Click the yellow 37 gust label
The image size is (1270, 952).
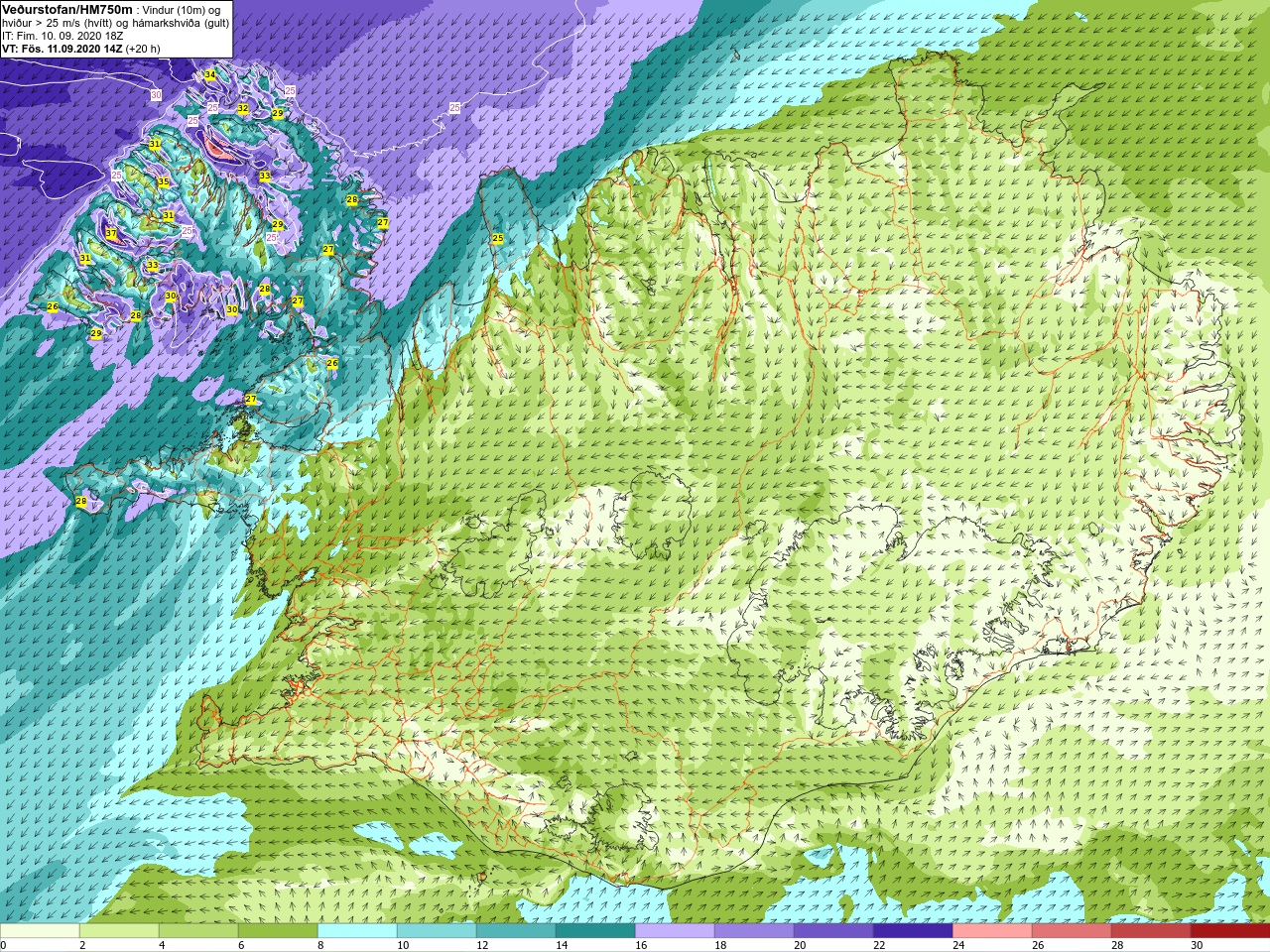pyautogui.click(x=111, y=235)
